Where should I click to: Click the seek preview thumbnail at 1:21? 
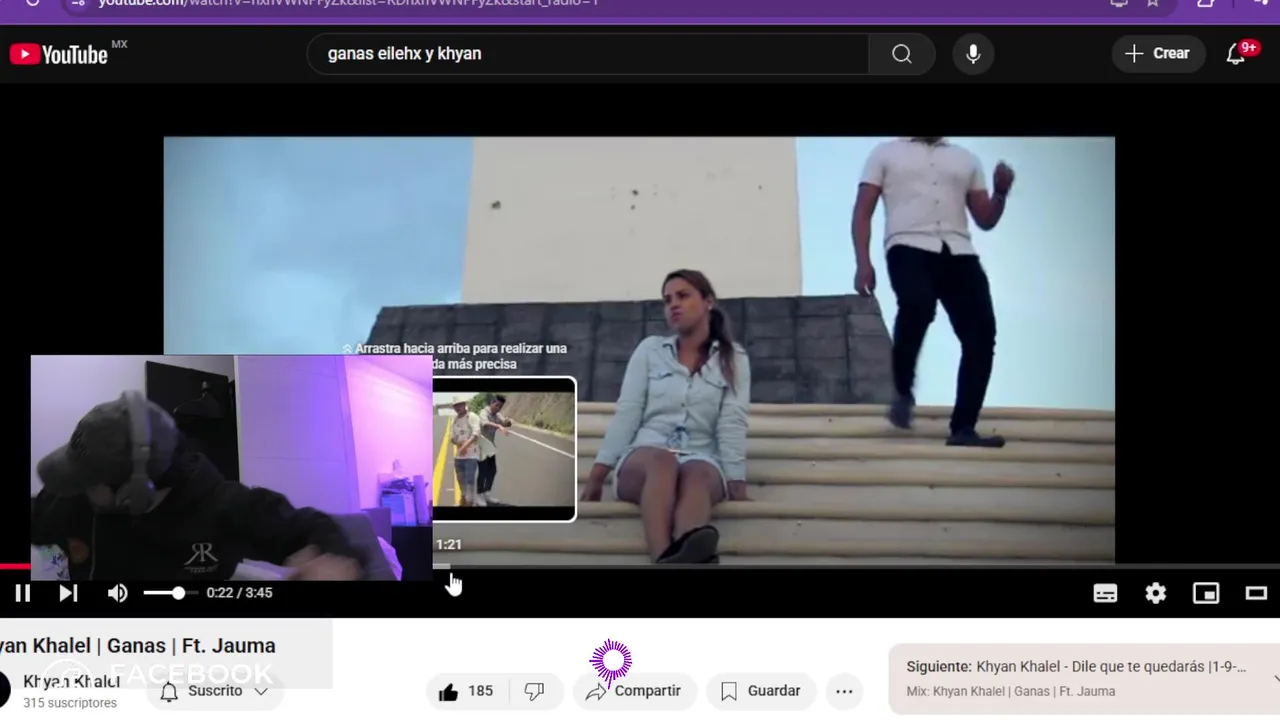pos(504,449)
